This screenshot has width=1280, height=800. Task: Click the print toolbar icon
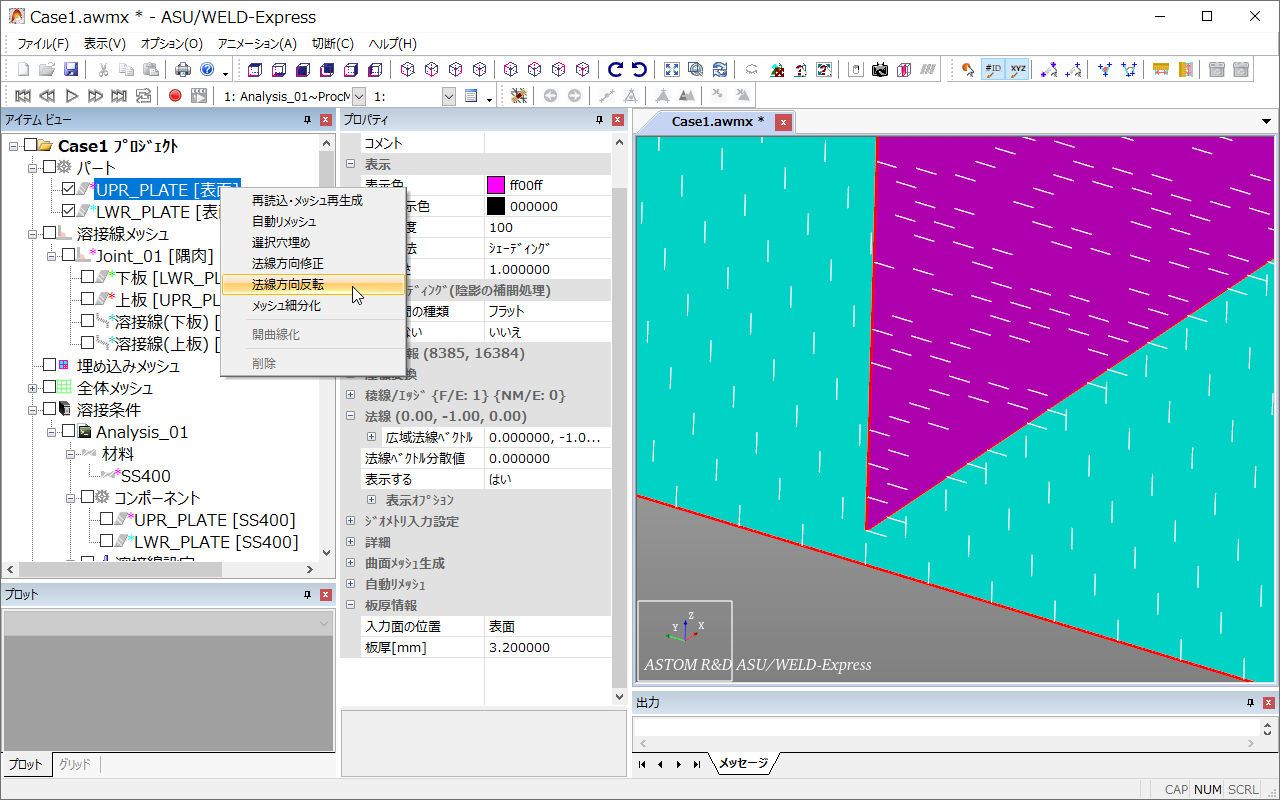click(x=183, y=70)
